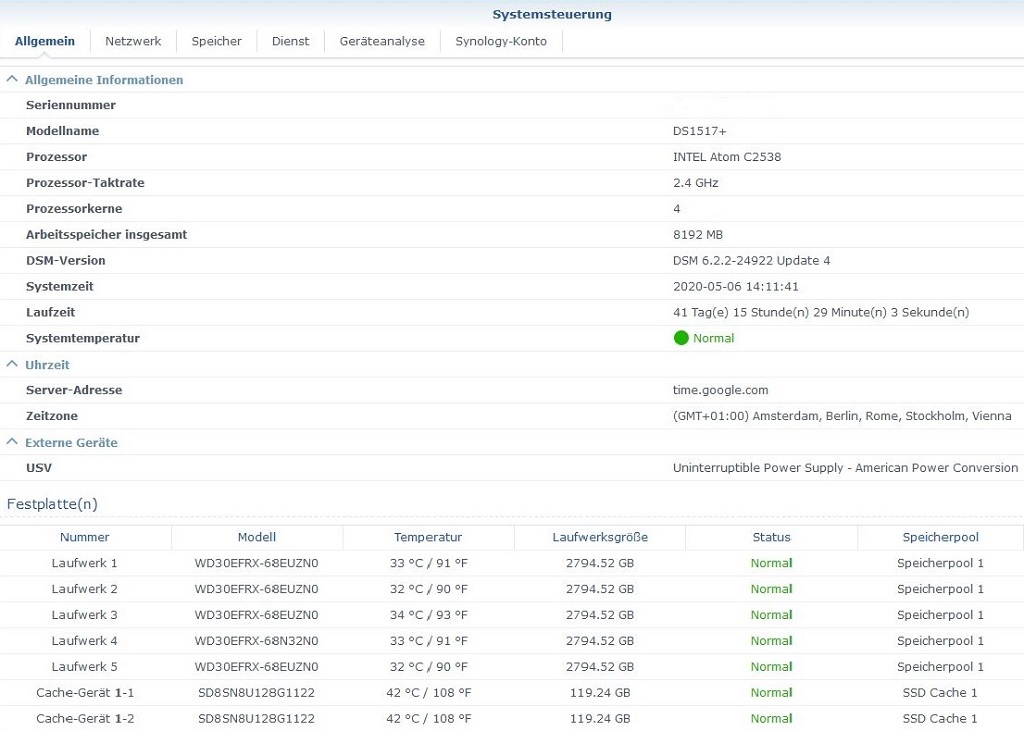Click the INTEL Atom C2538 processor value

(727, 157)
